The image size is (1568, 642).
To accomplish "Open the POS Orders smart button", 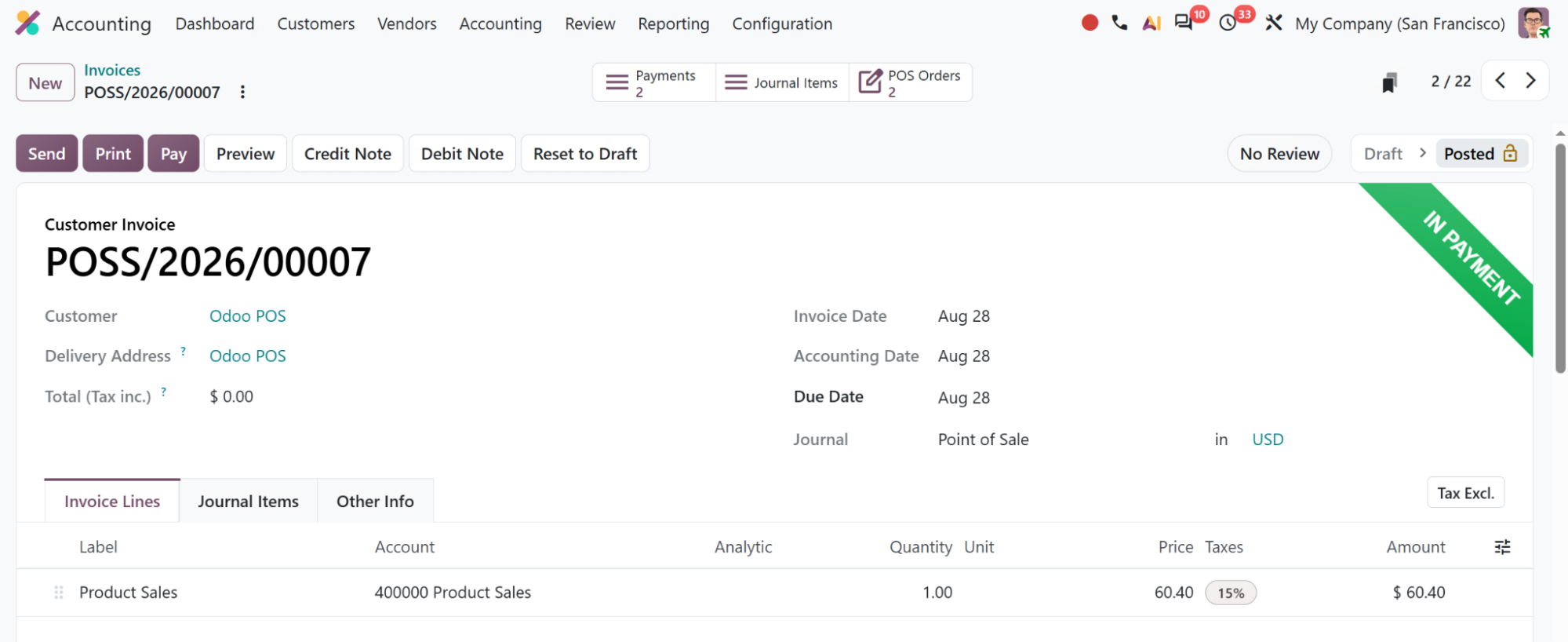I will click(911, 82).
